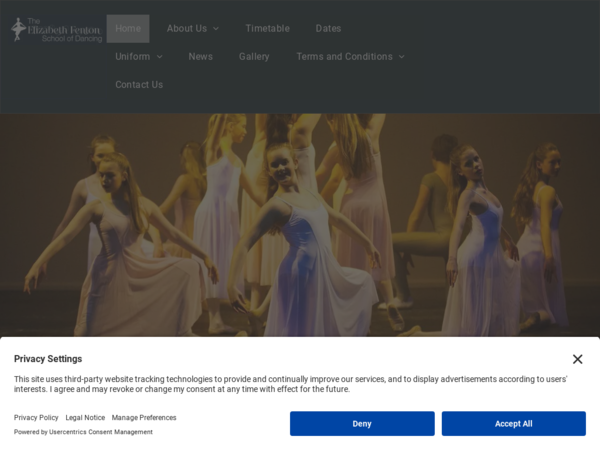Viewport: 600px width, 450px height.
Task: Expand the About Us dropdown chevron
Action: point(216,29)
